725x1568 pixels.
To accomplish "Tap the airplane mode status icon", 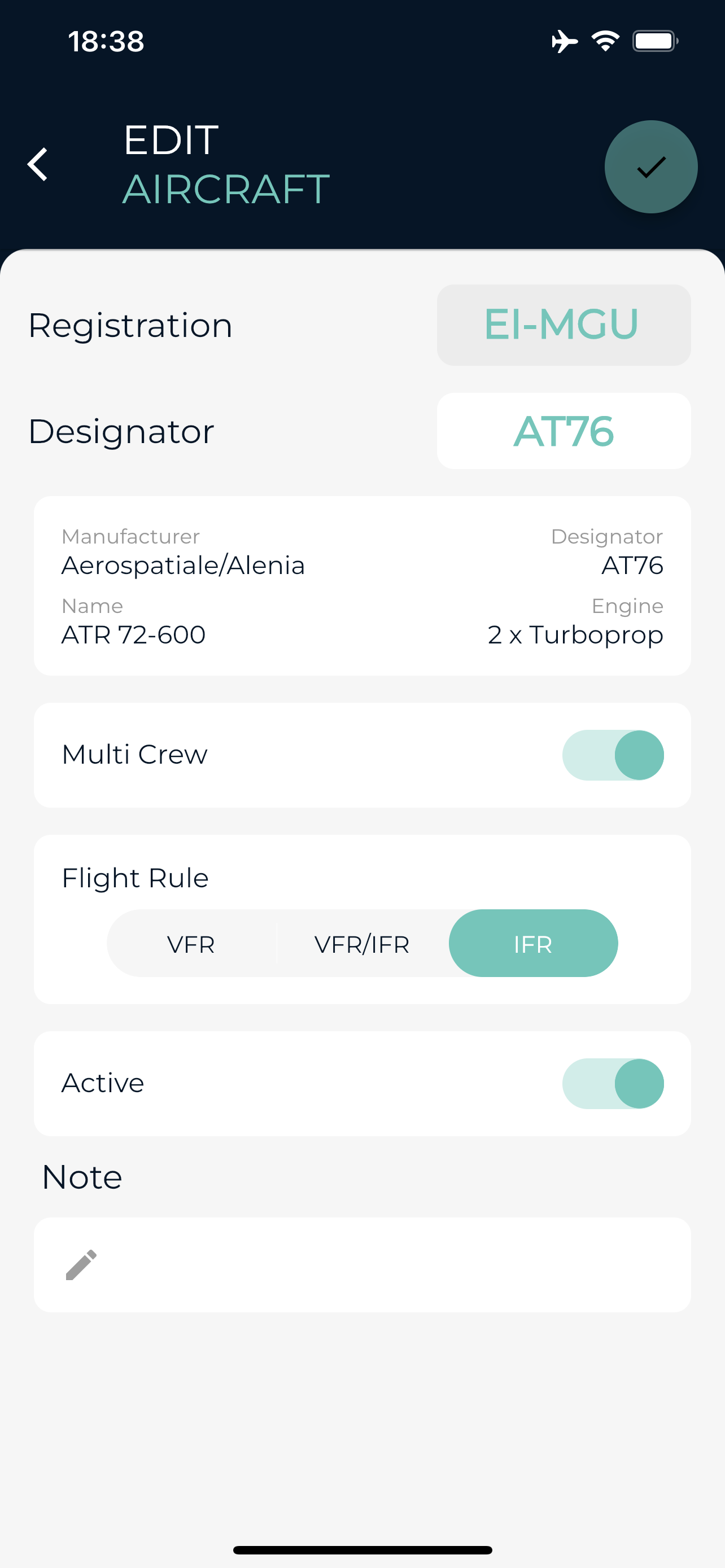I will (564, 41).
